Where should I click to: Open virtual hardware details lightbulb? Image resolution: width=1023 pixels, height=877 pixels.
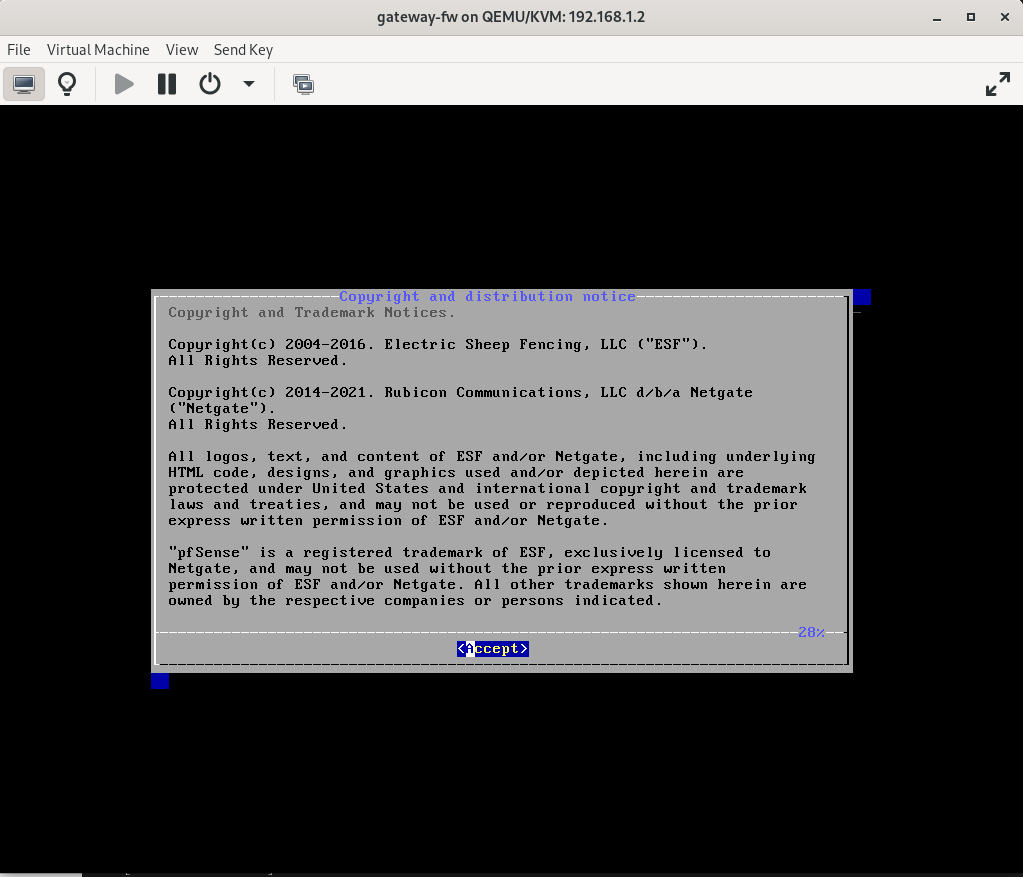[67, 84]
